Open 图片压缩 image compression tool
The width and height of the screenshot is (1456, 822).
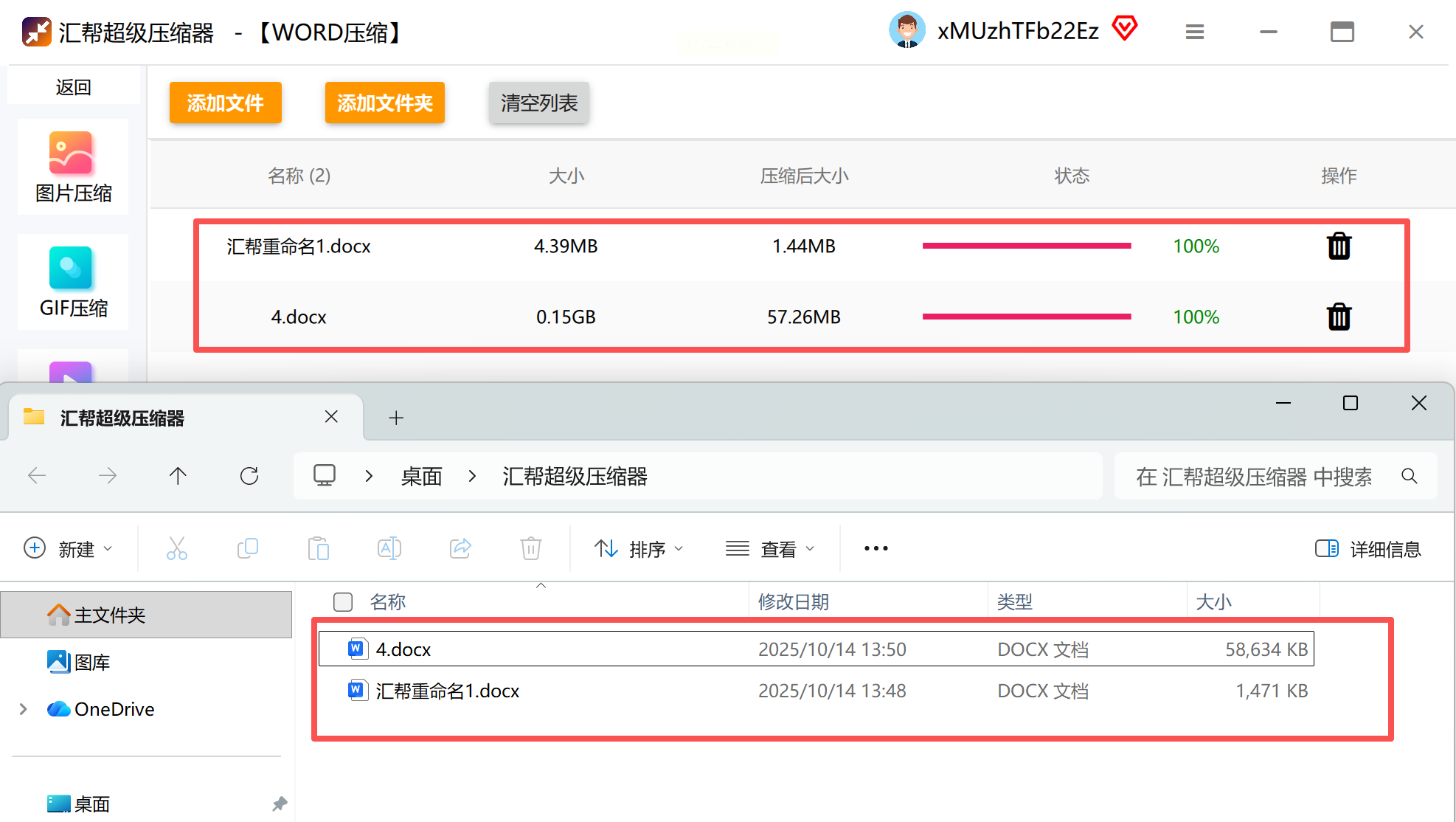coord(72,167)
